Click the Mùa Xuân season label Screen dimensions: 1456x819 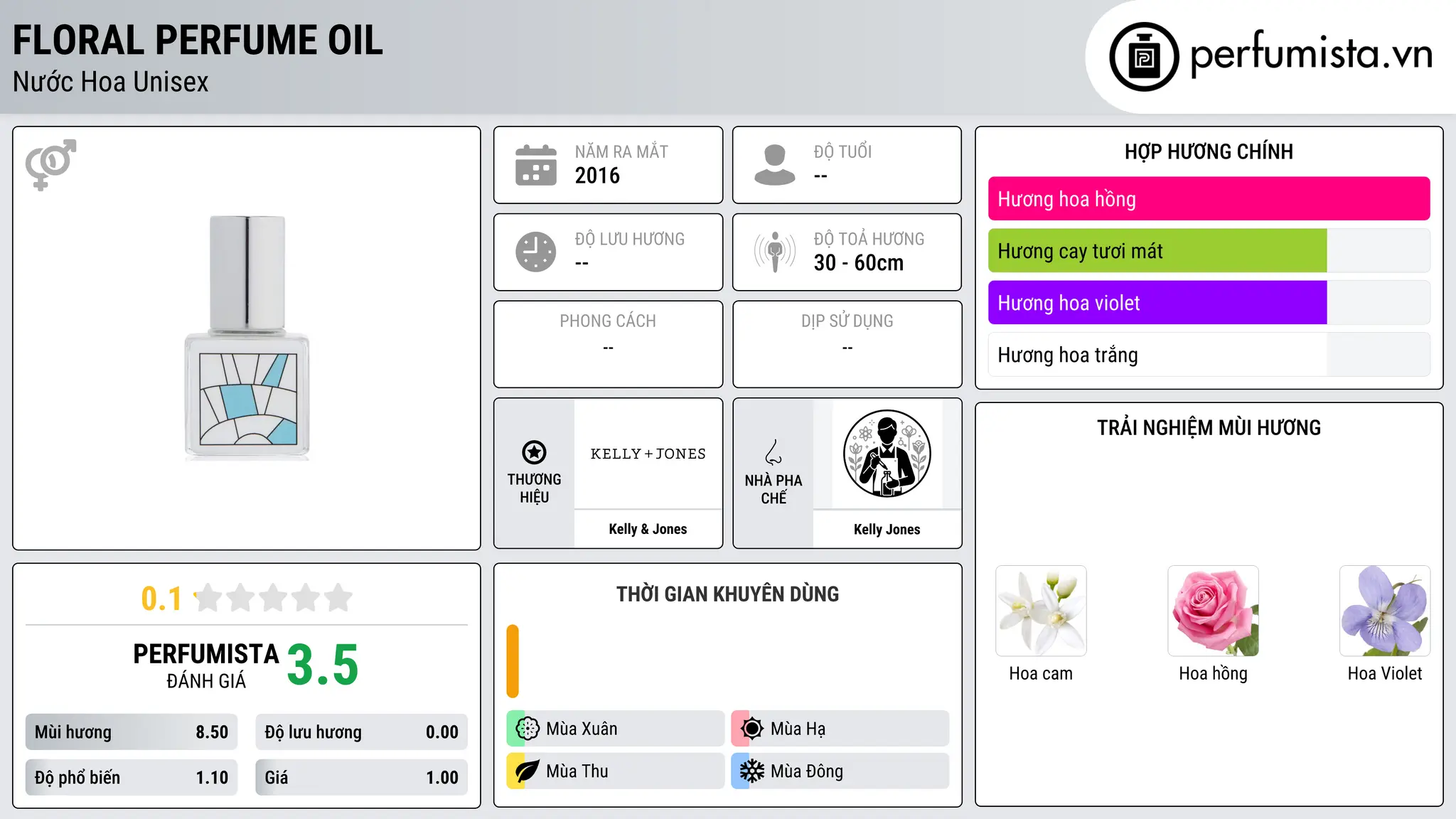click(582, 729)
